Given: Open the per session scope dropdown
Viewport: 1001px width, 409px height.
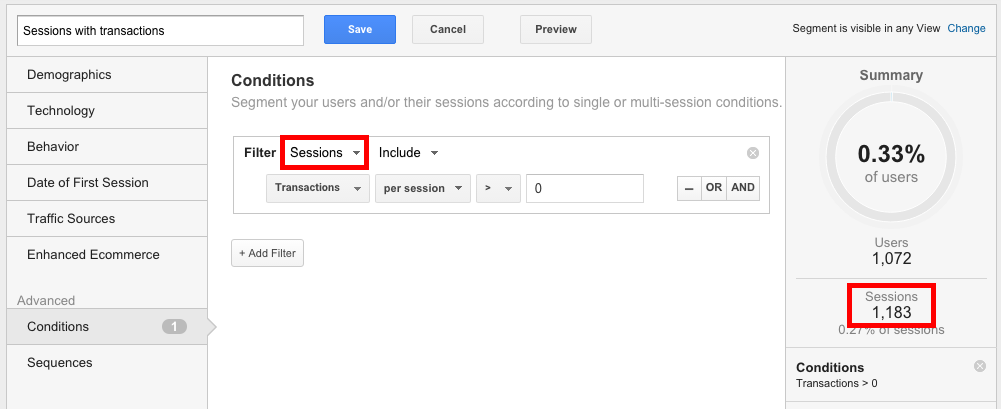Looking at the screenshot, I should click(x=422, y=188).
